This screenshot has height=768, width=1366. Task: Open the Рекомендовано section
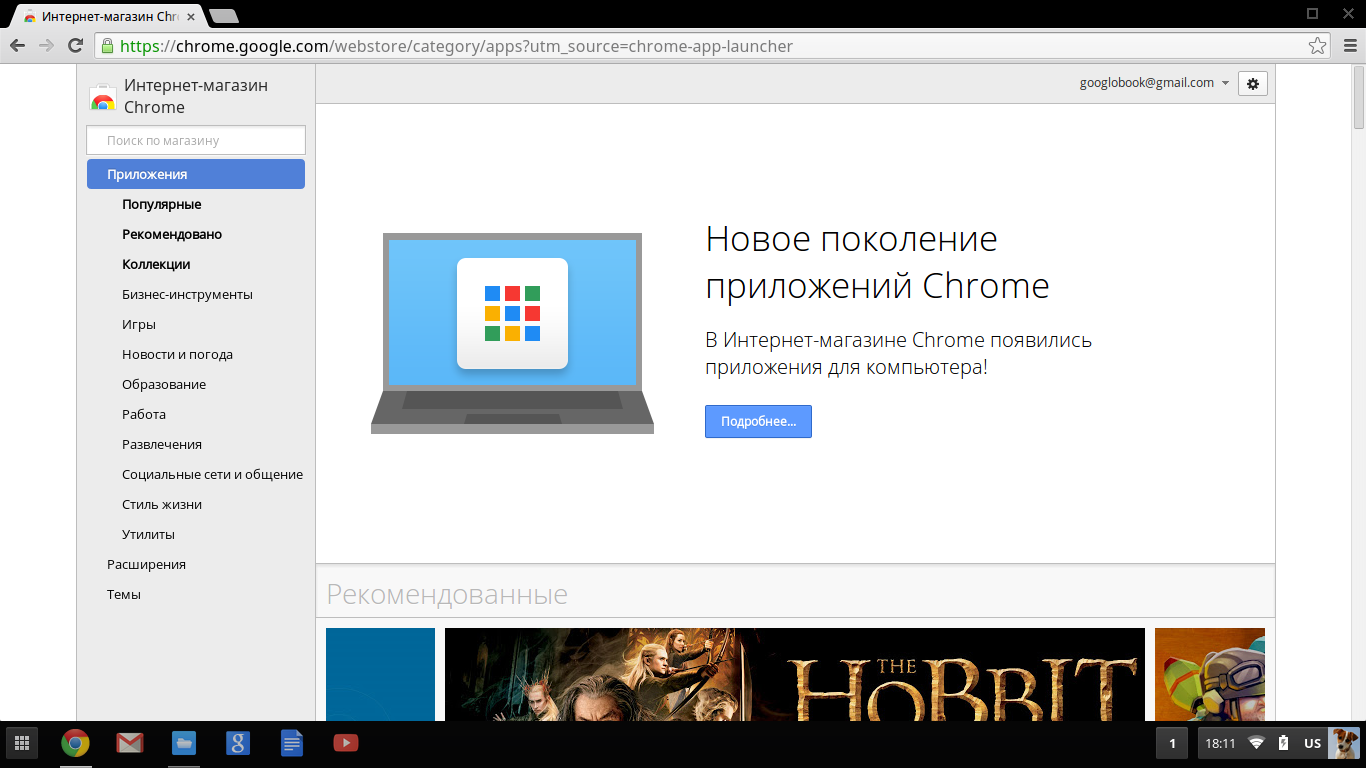(x=172, y=234)
